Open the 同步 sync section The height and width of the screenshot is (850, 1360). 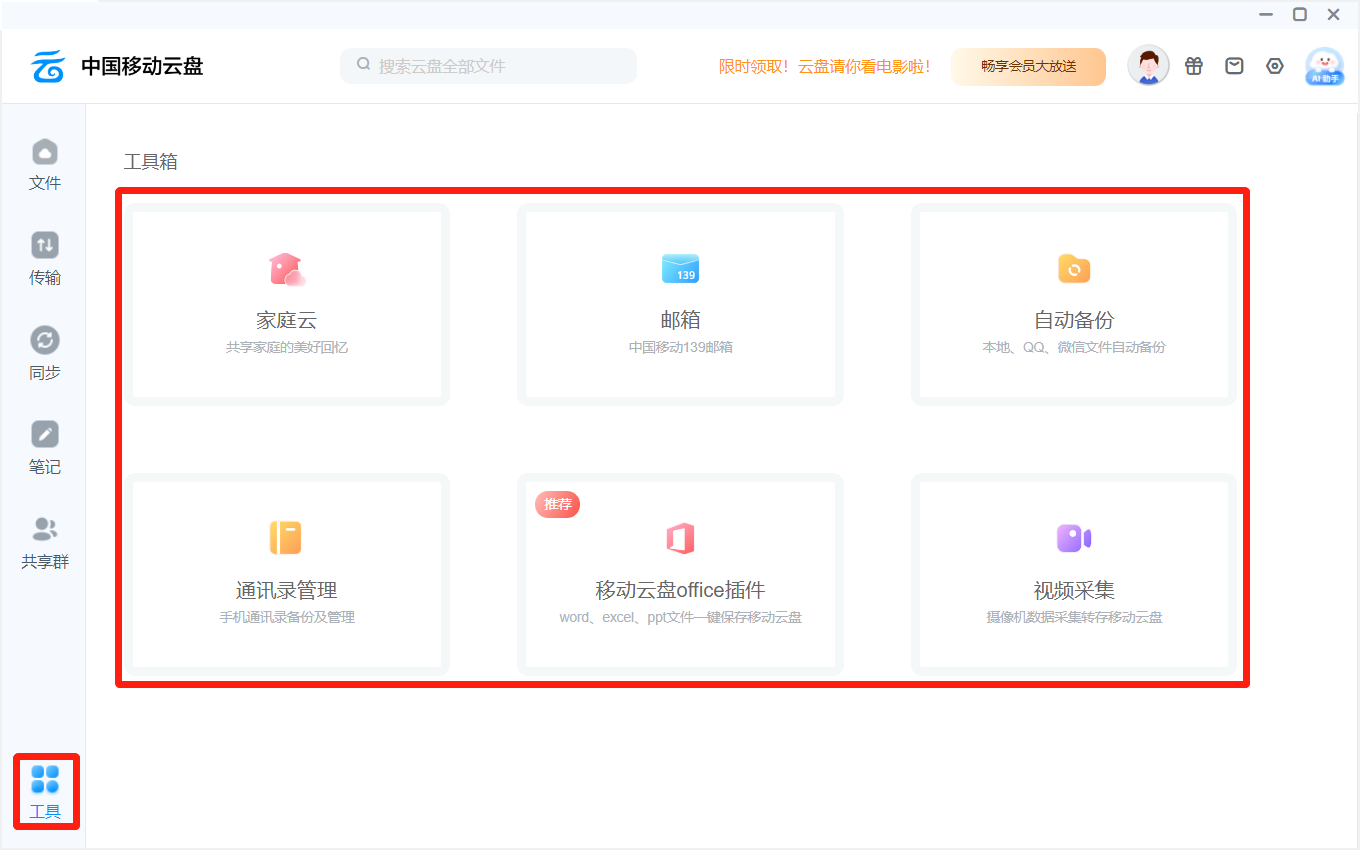click(x=45, y=355)
